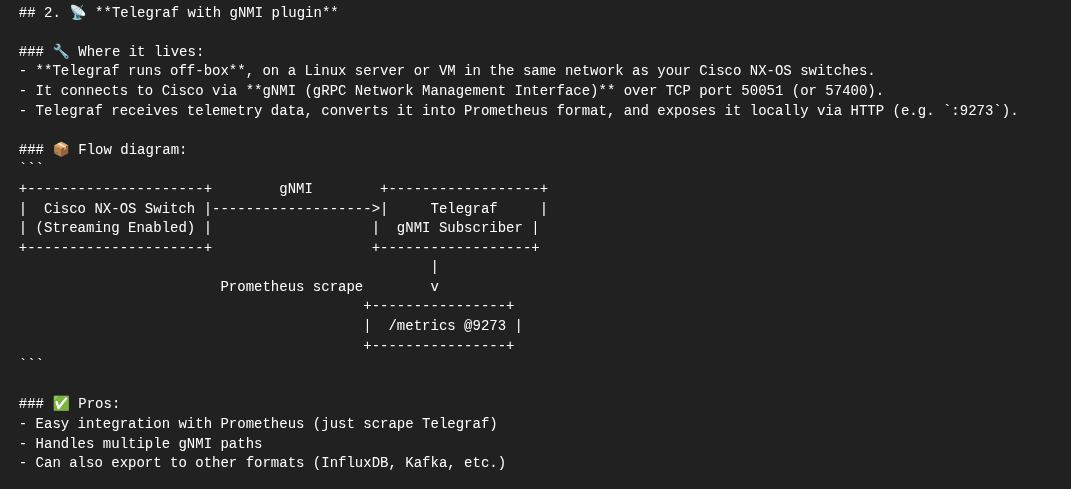Click the green checkmark emoji beside "Pros"
The height and width of the screenshot is (489, 1071).
[61, 404]
